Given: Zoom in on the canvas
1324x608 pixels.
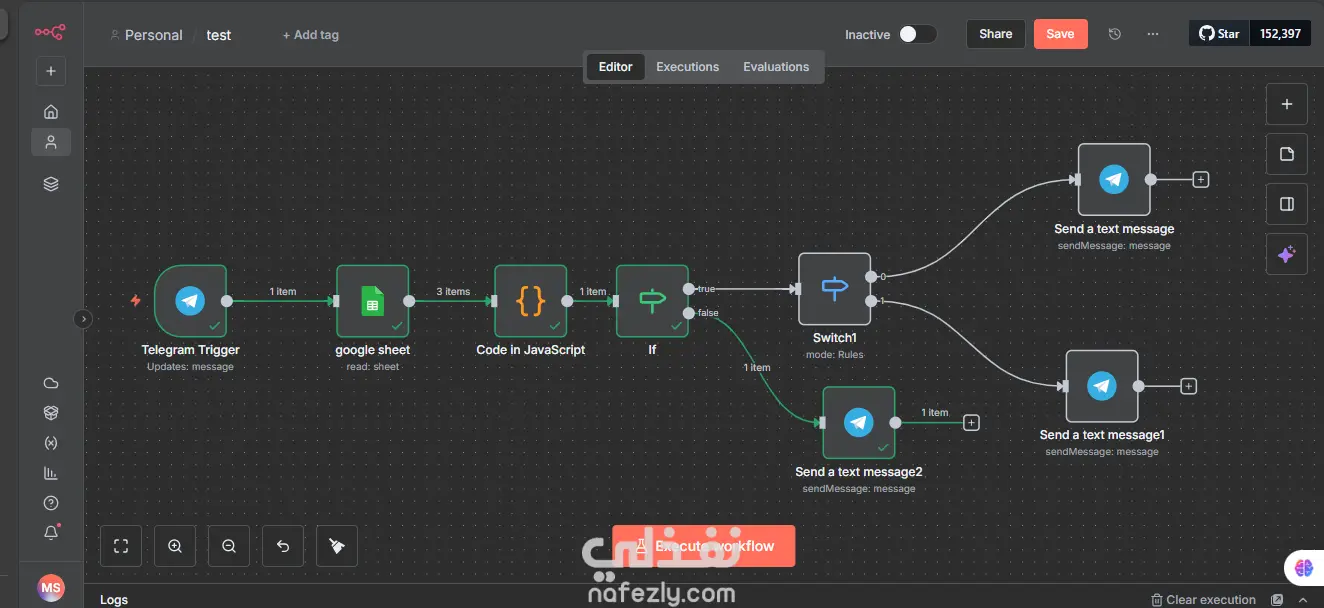Looking at the screenshot, I should click(x=175, y=546).
